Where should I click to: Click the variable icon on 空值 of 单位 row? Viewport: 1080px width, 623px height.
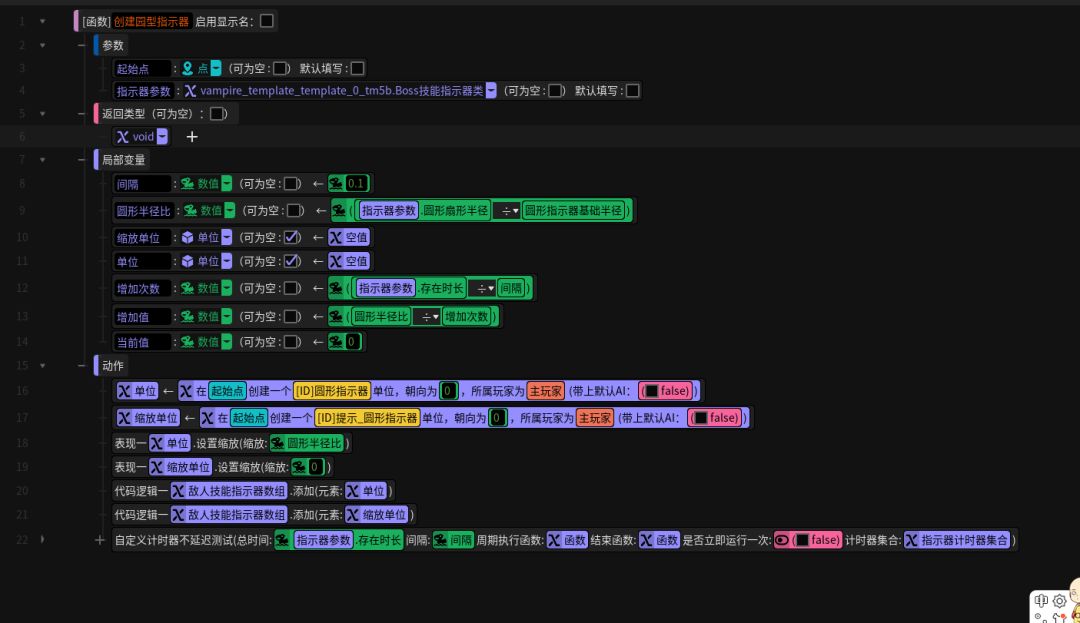click(335, 261)
